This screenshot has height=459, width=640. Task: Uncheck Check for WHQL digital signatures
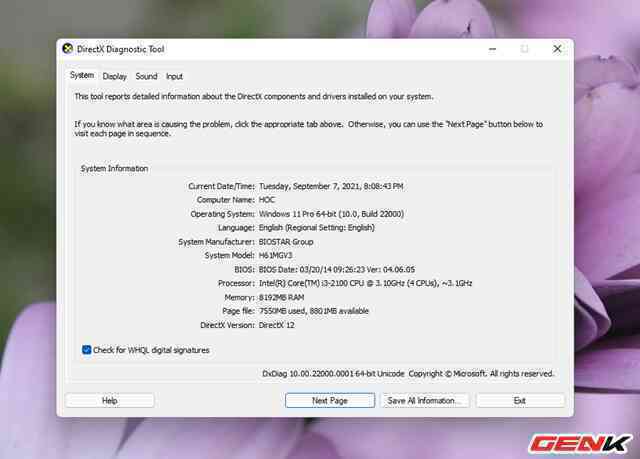[87, 350]
